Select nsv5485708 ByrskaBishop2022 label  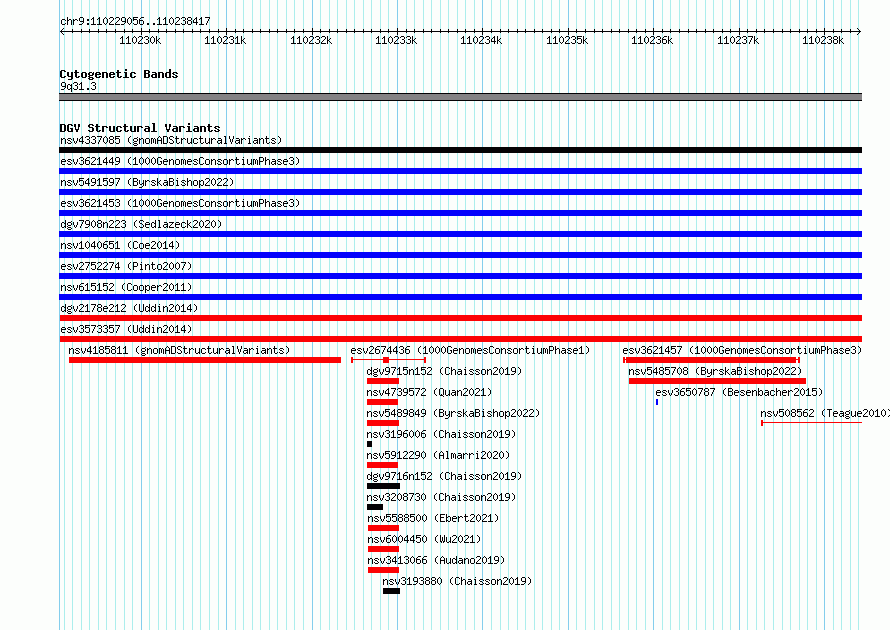(715, 371)
